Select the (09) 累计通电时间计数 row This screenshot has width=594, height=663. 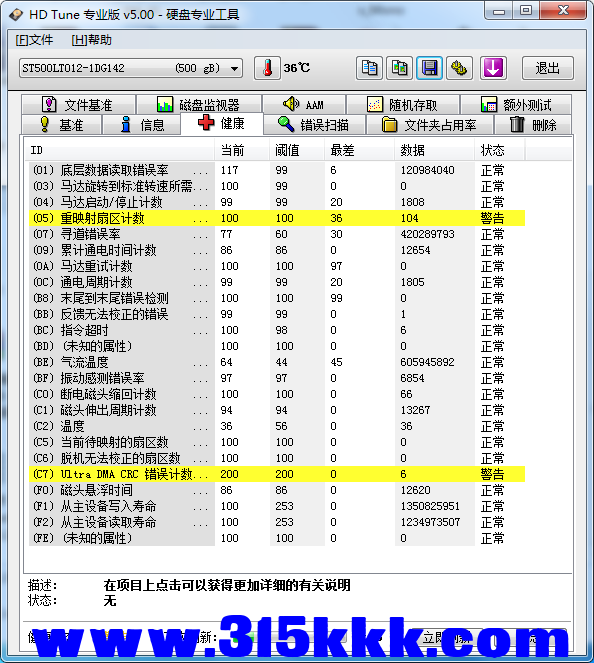277,250
